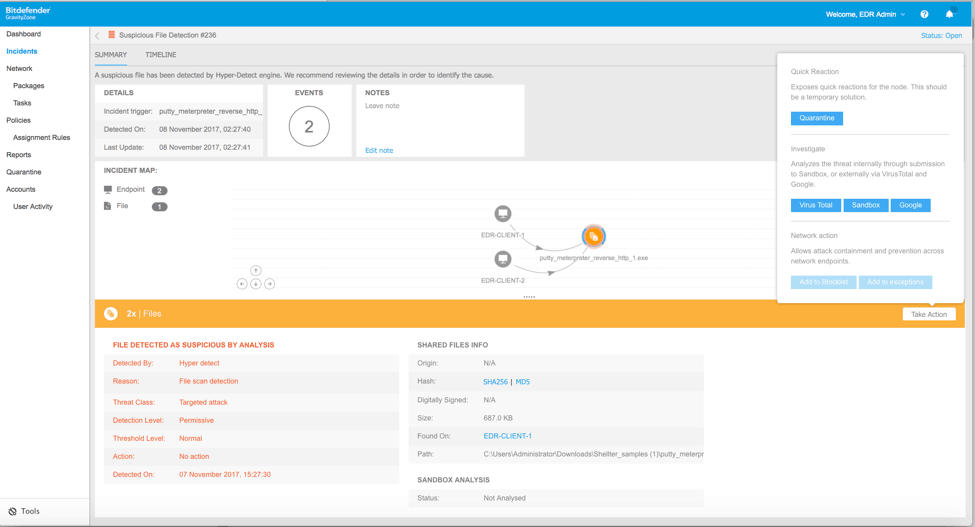975x527 pixels.
Task: Click the incident trigger filename text
Action: pyautogui.click(x=210, y=112)
